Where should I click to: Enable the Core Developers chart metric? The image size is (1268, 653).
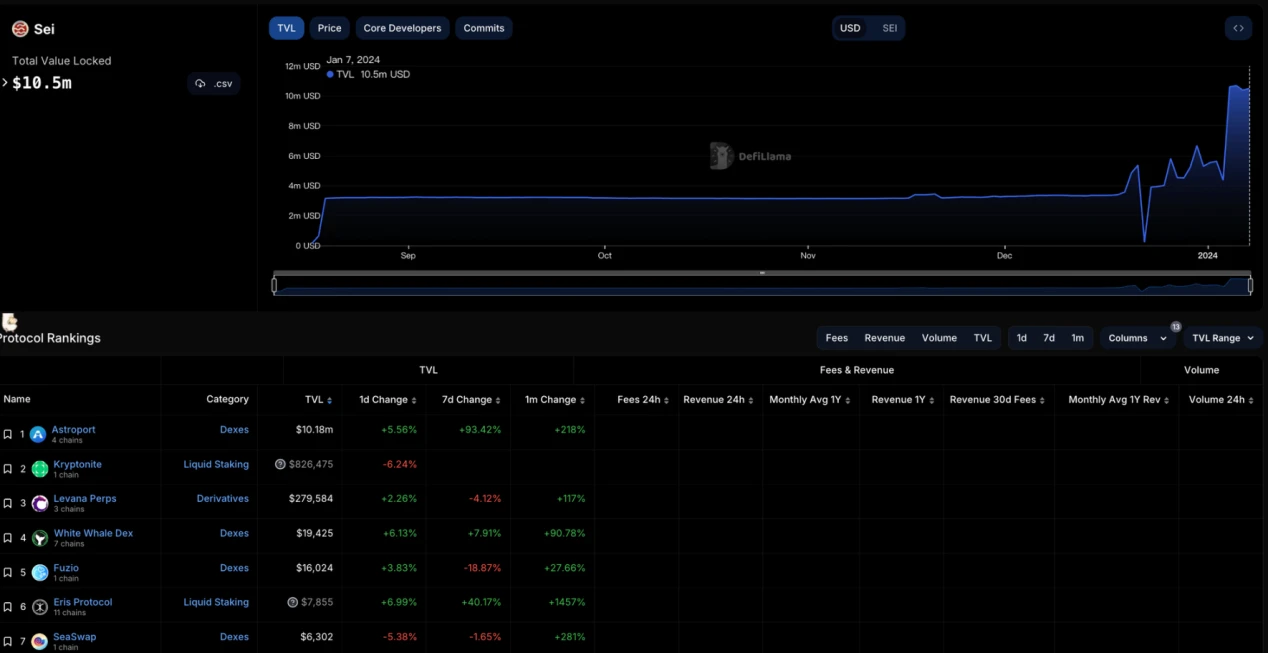click(x=402, y=28)
